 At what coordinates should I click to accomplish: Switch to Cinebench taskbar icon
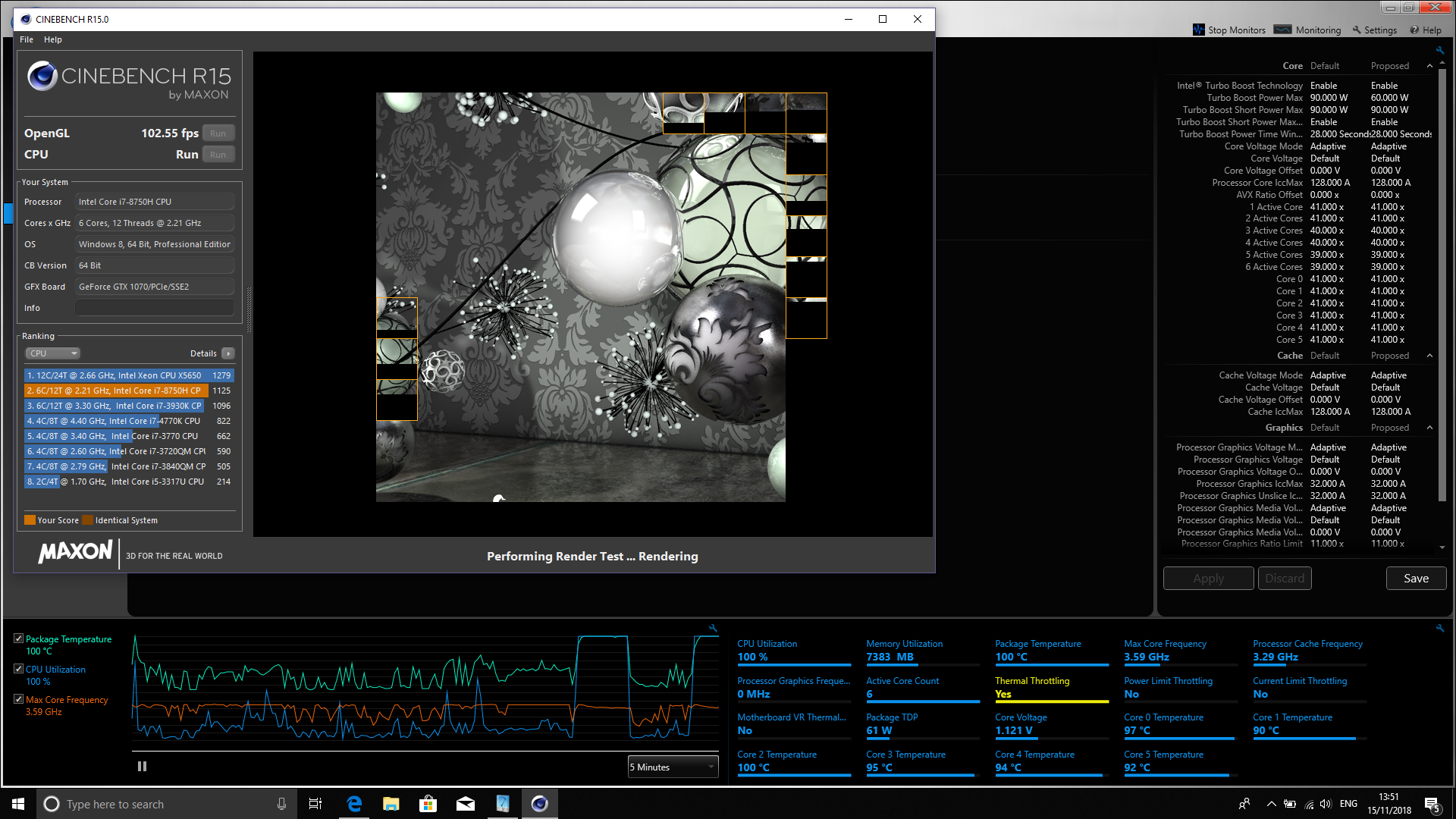(x=540, y=804)
